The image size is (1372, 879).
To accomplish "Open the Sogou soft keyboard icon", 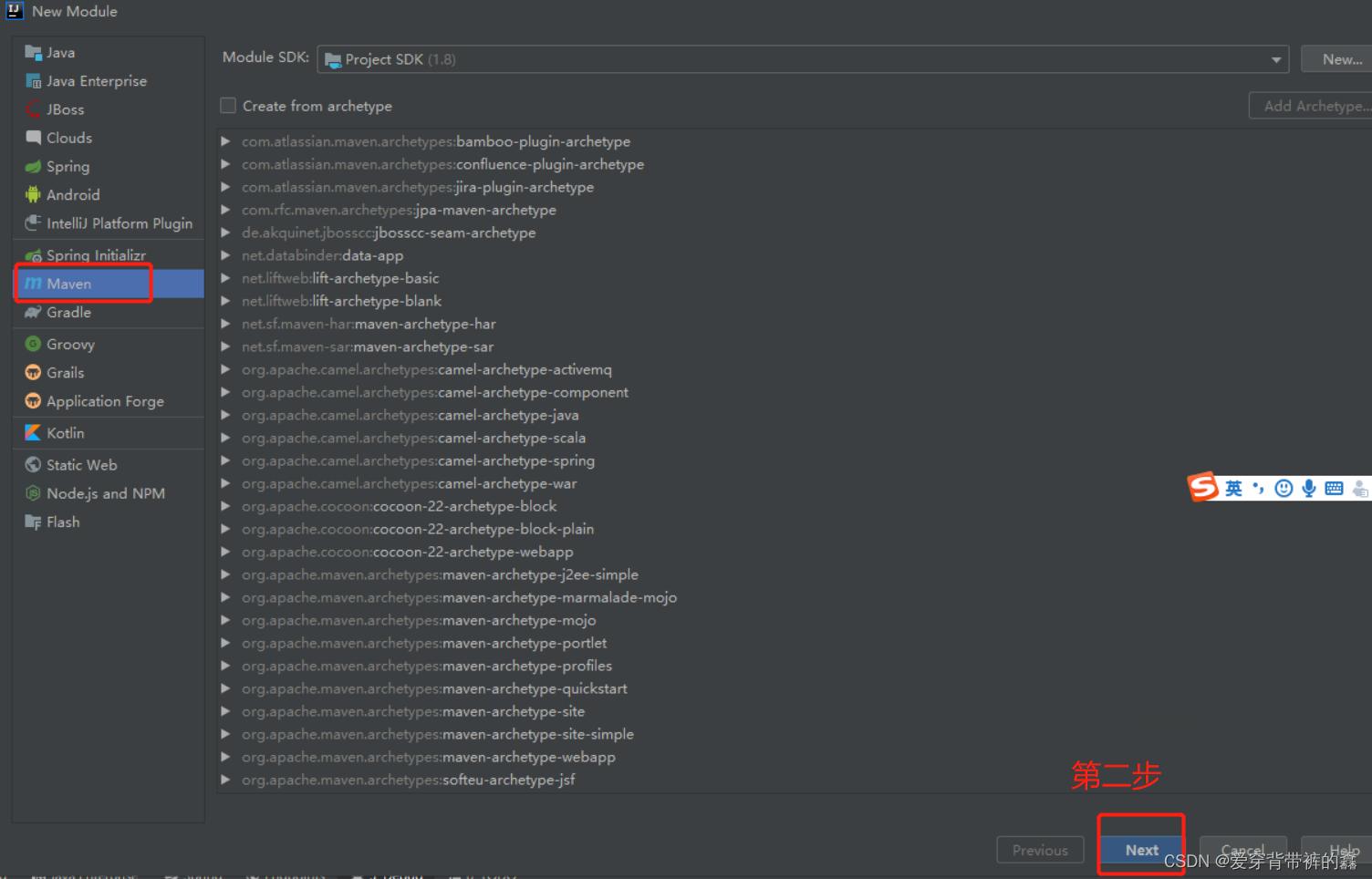I will pyautogui.click(x=1334, y=488).
